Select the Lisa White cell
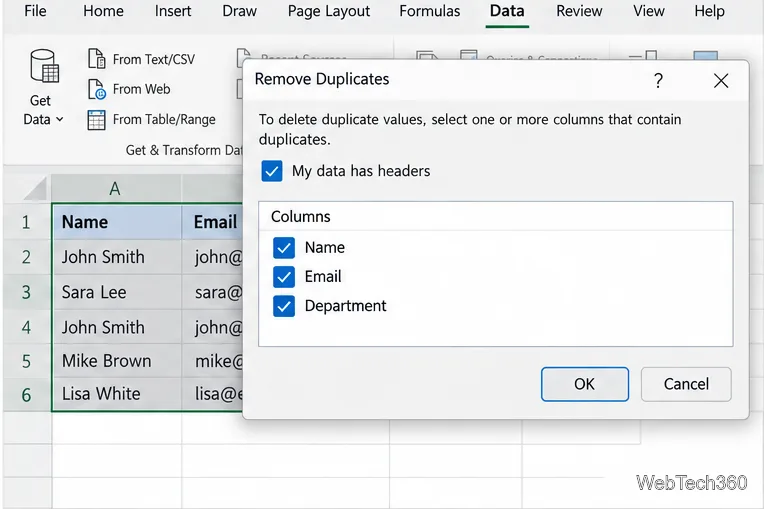Screen dimensions: 764x509 tap(116, 394)
